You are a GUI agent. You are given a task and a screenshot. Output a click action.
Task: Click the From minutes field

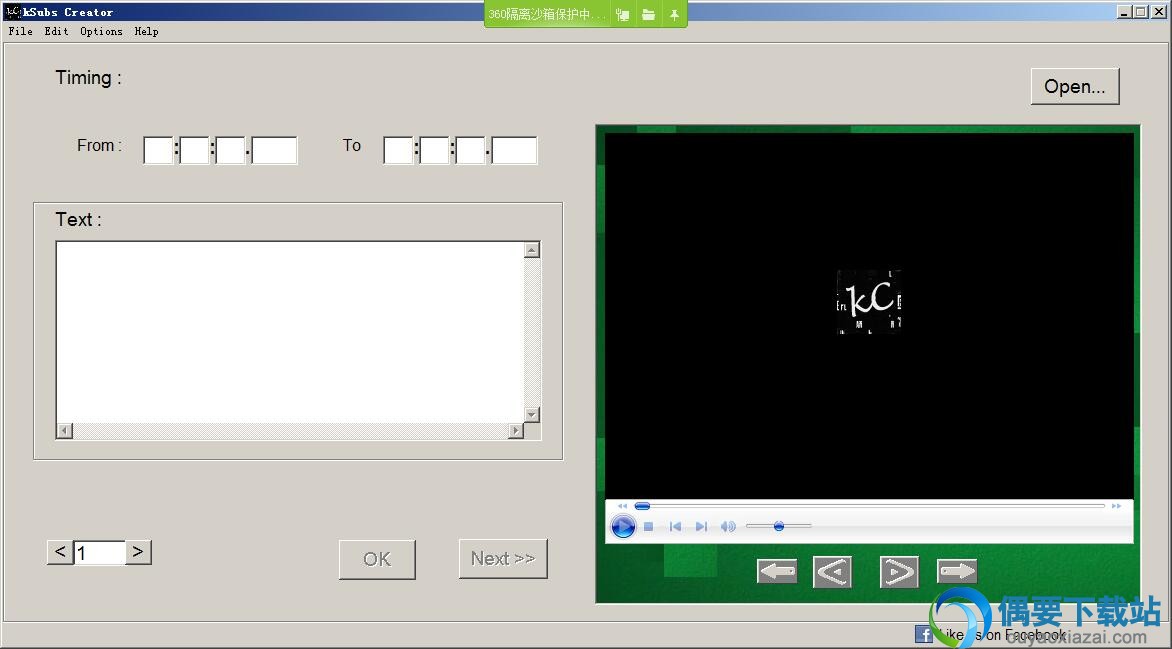(194, 150)
